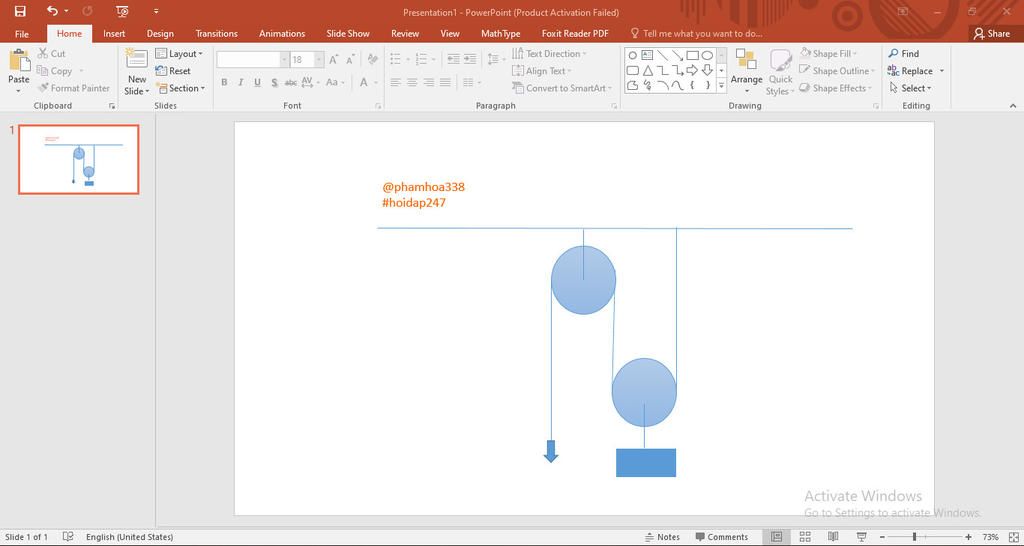Click the zoom slider handle
1024x546 pixels.
914,537
